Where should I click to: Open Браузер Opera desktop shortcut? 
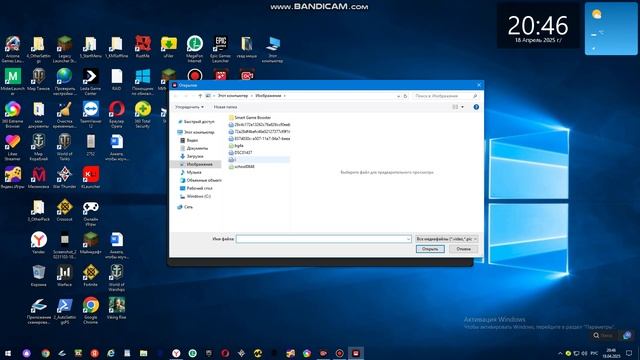[x=117, y=115]
